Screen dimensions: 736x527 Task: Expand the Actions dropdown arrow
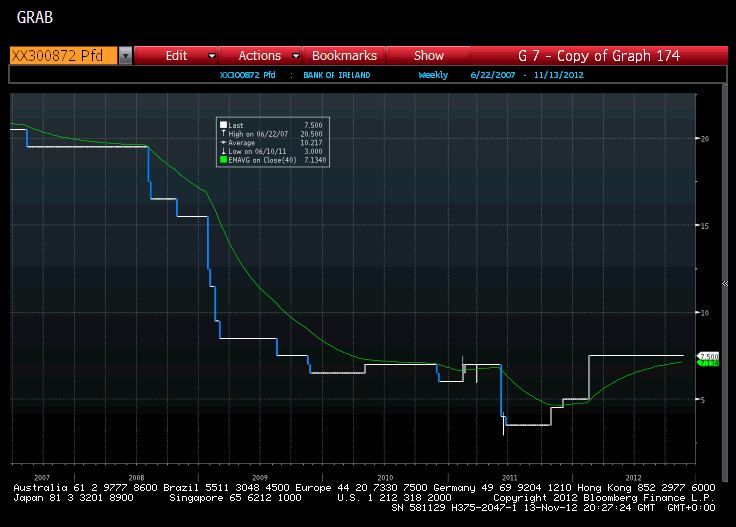[x=296, y=56]
